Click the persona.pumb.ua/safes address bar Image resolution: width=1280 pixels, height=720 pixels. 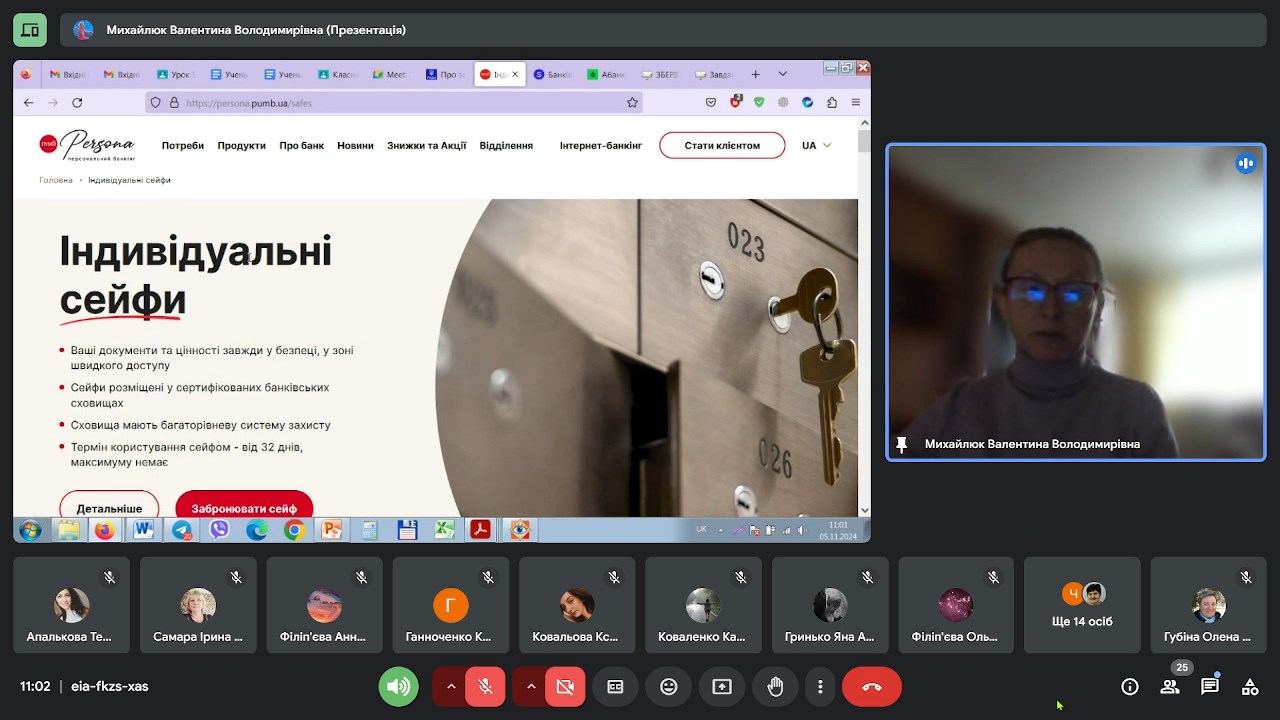point(395,102)
